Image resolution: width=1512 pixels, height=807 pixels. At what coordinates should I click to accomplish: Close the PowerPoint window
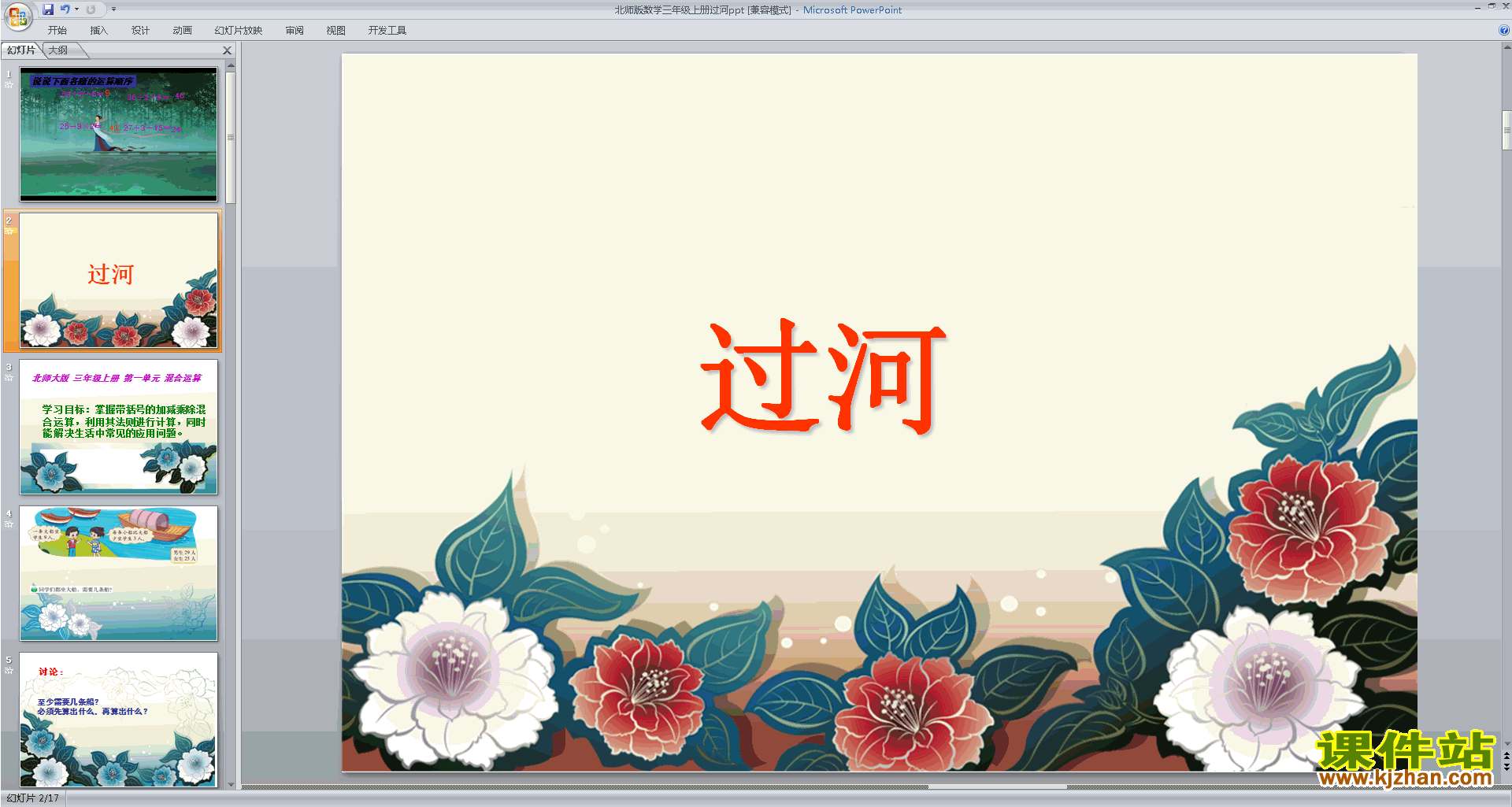point(1505,6)
